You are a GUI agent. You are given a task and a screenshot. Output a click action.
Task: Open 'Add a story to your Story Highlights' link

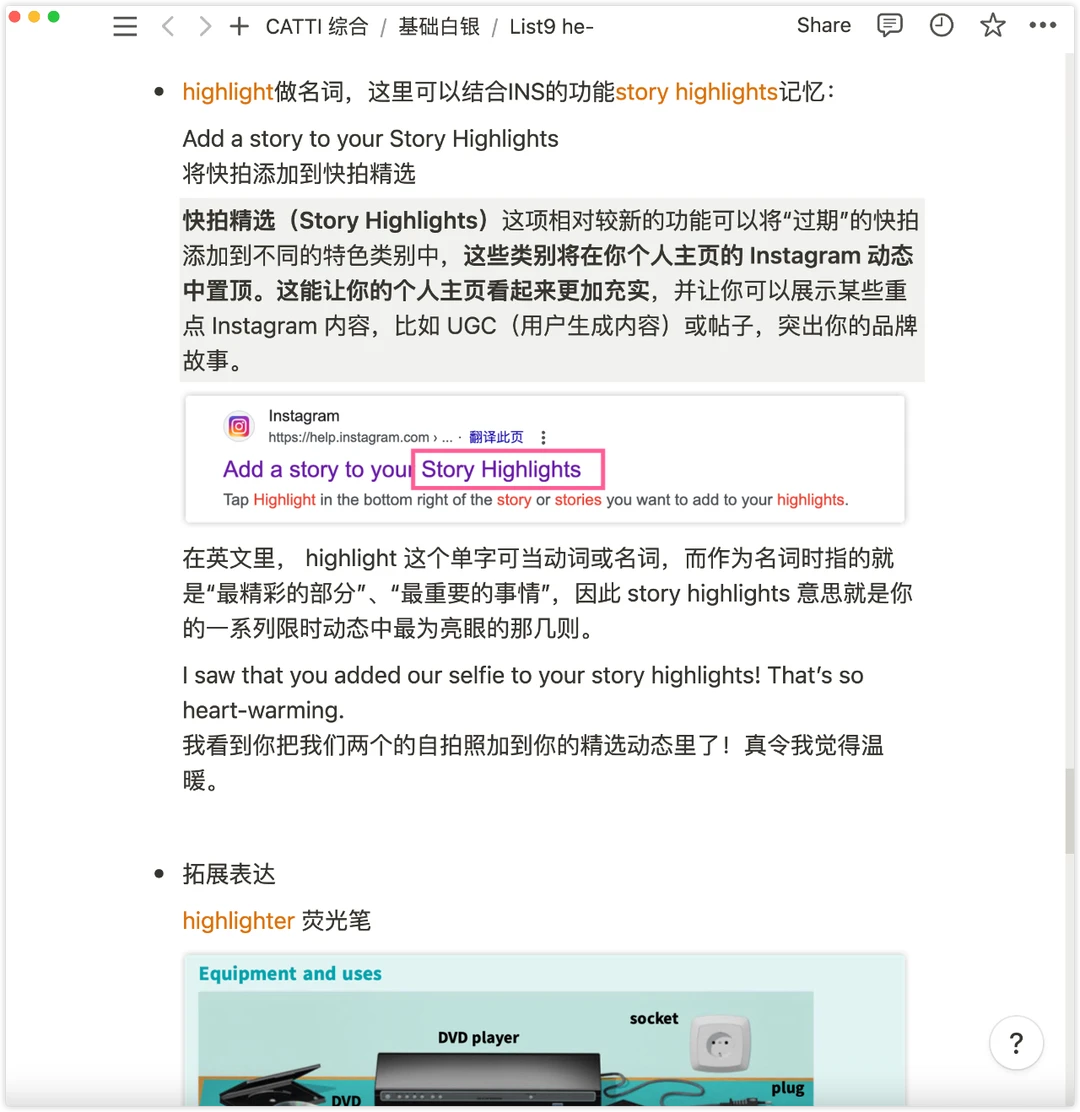(402, 469)
